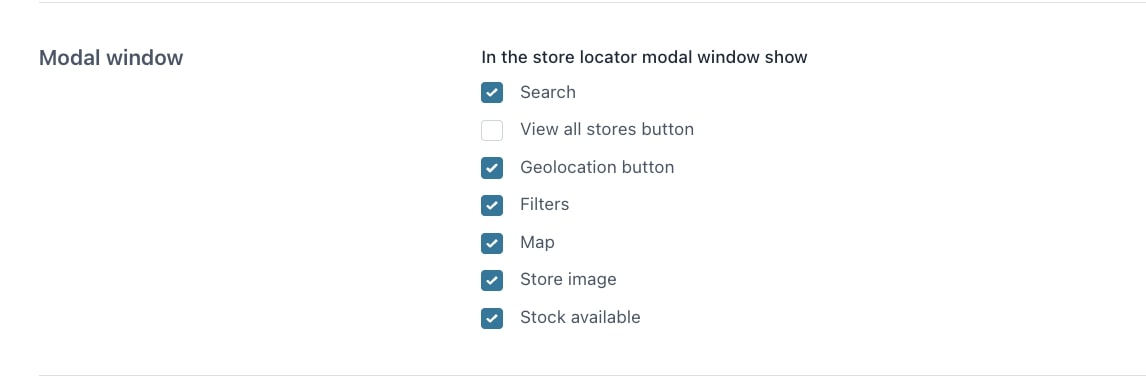Click the View all stores button label

(607, 129)
